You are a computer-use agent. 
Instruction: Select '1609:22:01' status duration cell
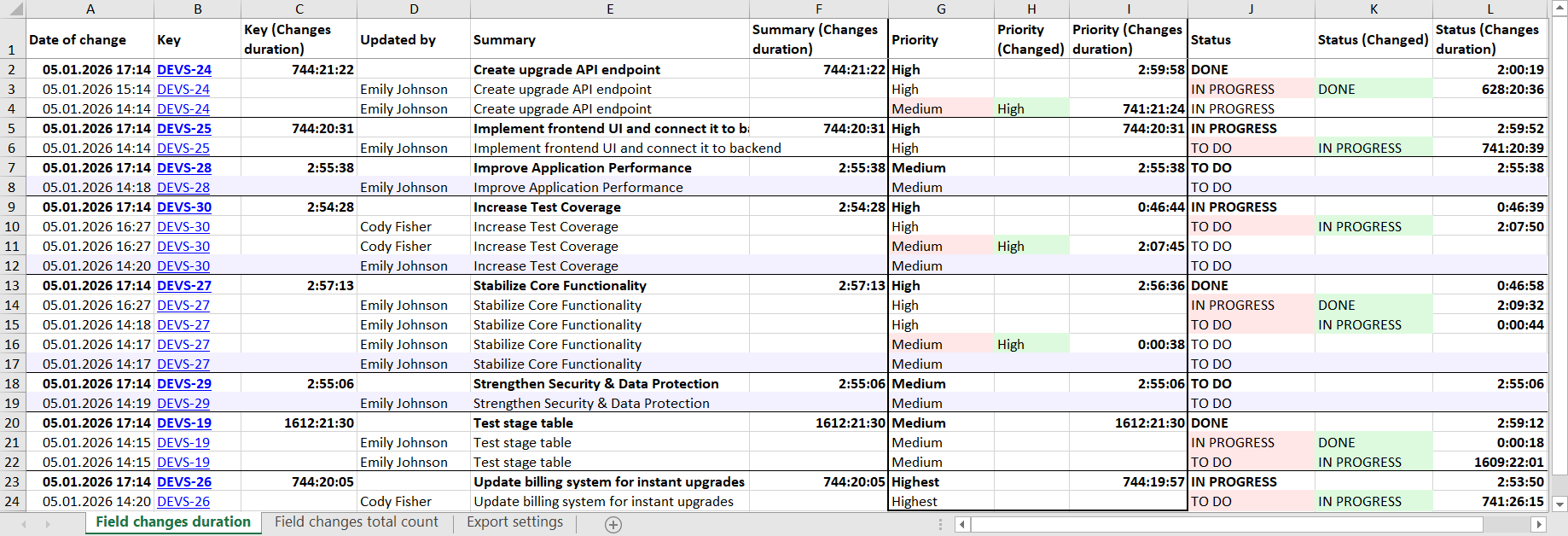tap(1490, 463)
